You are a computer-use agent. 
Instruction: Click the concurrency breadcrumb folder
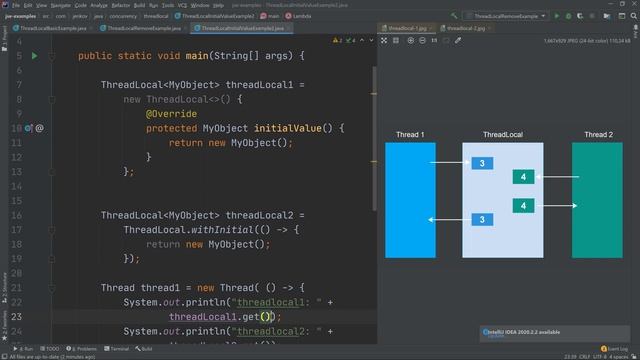point(123,16)
